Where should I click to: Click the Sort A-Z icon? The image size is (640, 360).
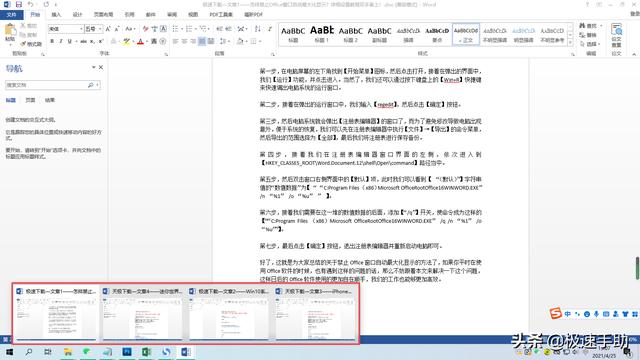click(x=258, y=29)
